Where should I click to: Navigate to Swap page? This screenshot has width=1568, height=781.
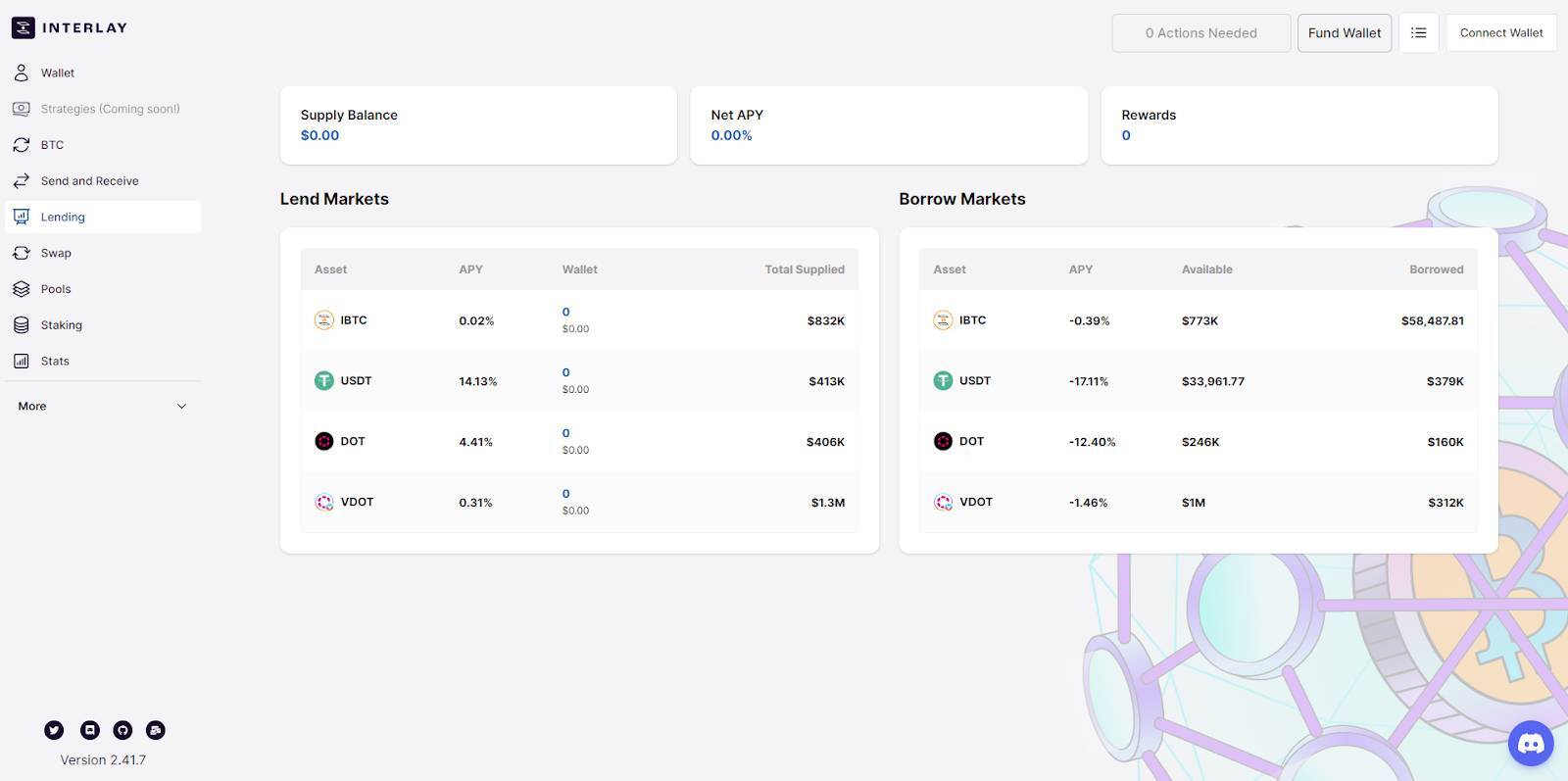103,253
